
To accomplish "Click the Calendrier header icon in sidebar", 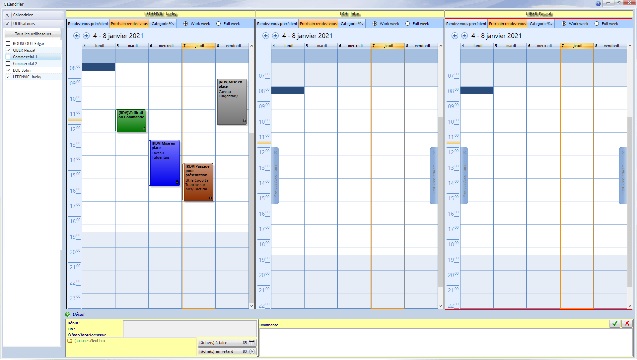I will (x=7, y=15).
